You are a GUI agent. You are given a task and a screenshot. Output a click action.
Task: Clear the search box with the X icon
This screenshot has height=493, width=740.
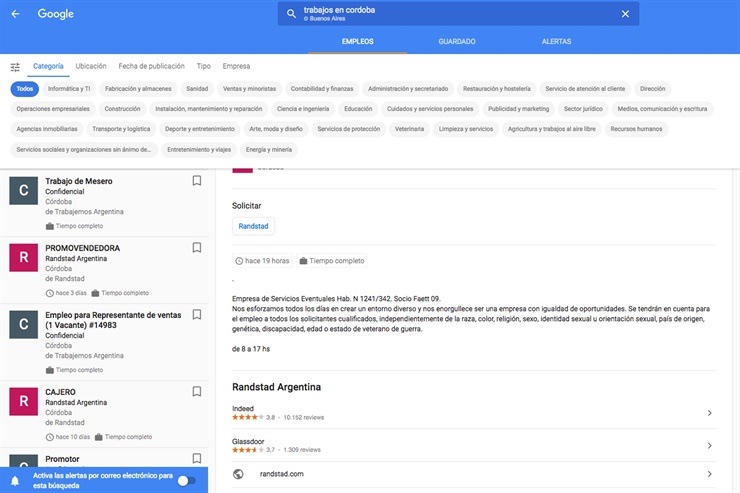(x=625, y=14)
